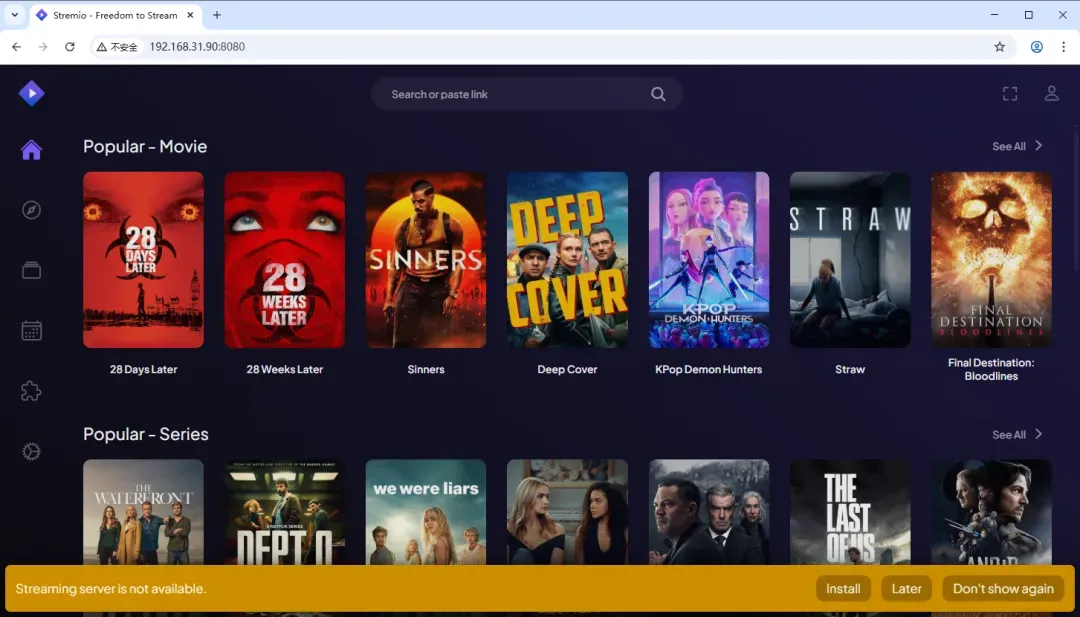
Task: Open the Andor series poster
Action: (x=991, y=512)
